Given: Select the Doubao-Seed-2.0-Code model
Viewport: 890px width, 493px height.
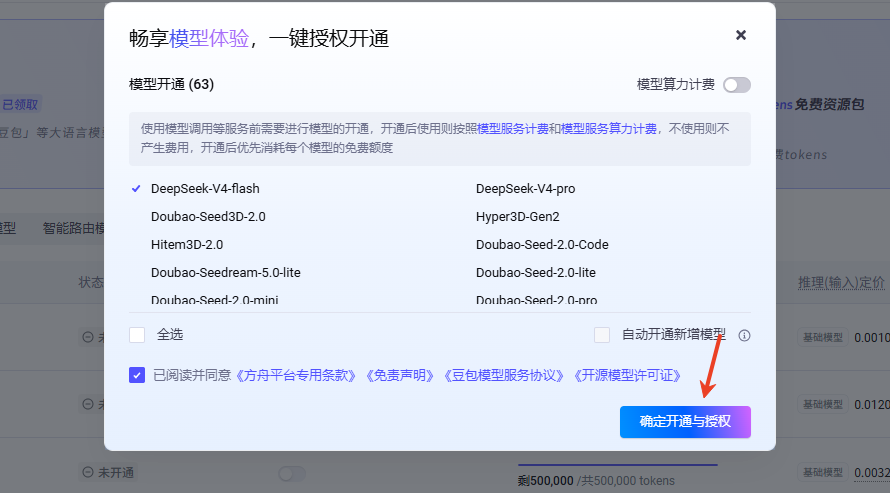Looking at the screenshot, I should click(542, 245).
